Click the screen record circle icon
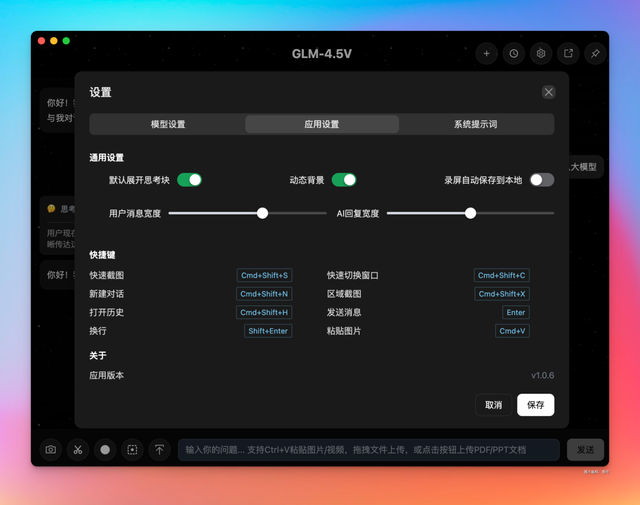 click(105, 449)
